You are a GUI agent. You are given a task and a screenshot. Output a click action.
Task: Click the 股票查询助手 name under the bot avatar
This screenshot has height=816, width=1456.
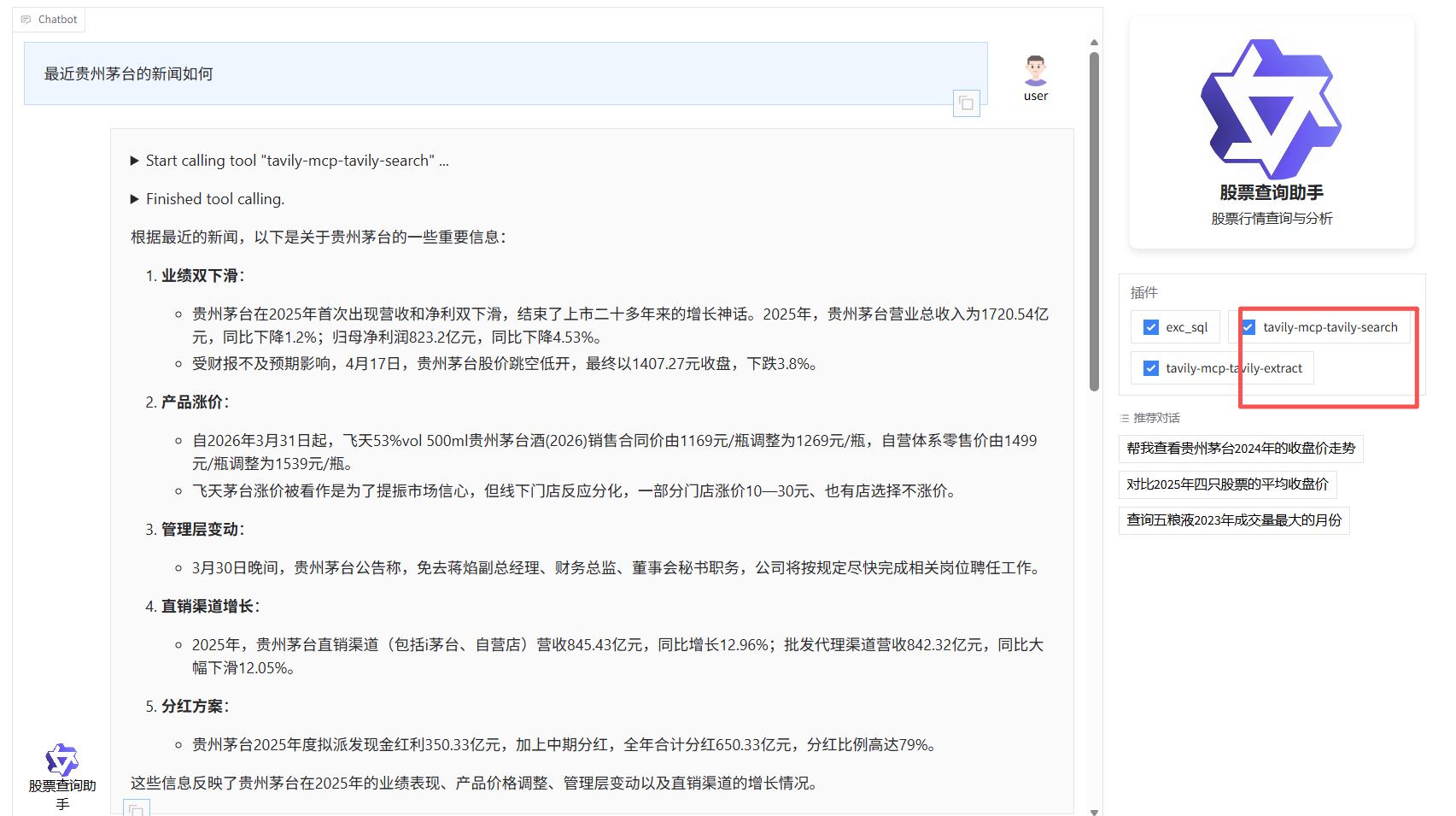click(62, 795)
